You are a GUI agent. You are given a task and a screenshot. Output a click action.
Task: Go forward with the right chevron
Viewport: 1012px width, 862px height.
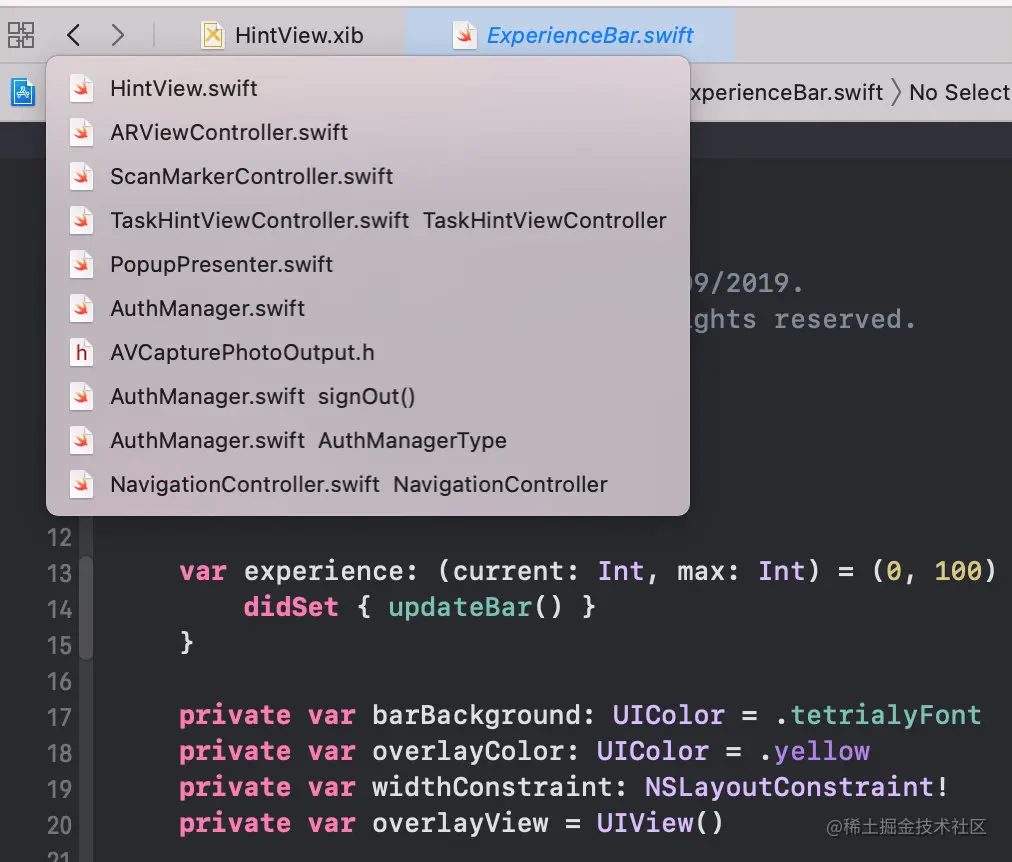click(x=117, y=35)
